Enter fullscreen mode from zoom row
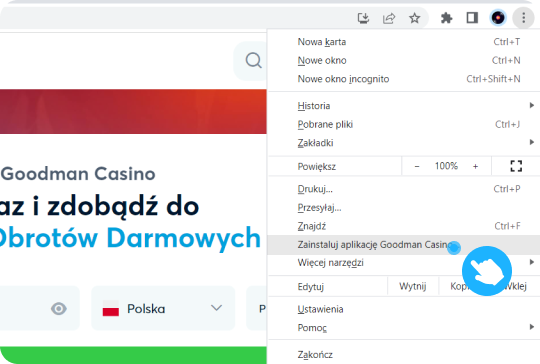 pyautogui.click(x=516, y=166)
